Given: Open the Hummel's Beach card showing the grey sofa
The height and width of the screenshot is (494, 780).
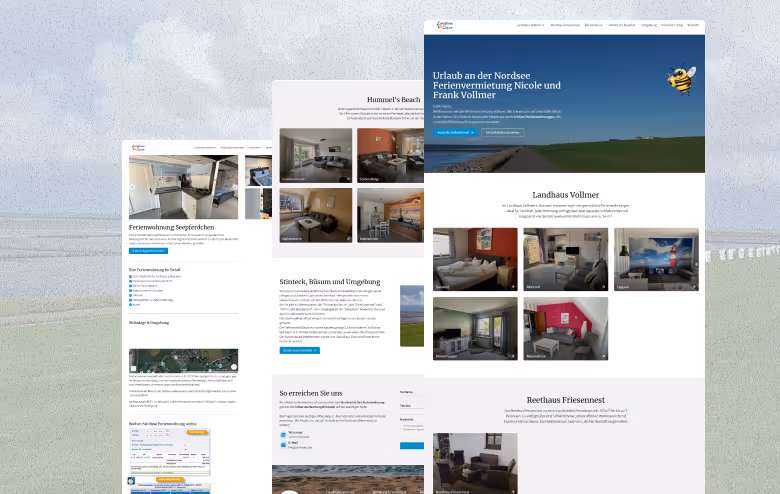Looking at the screenshot, I should [x=316, y=155].
